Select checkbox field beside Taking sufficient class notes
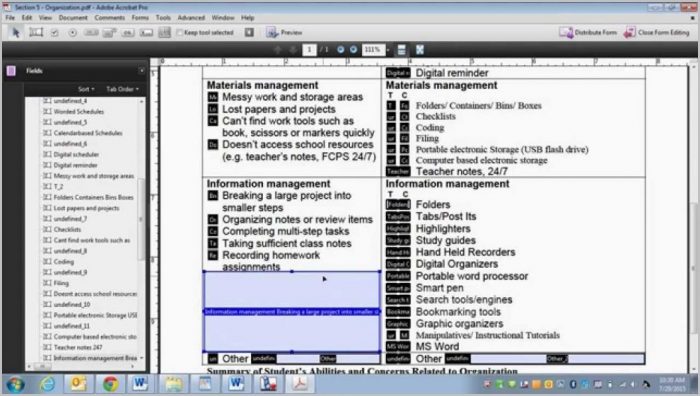This screenshot has width=700, height=396. tap(213, 243)
